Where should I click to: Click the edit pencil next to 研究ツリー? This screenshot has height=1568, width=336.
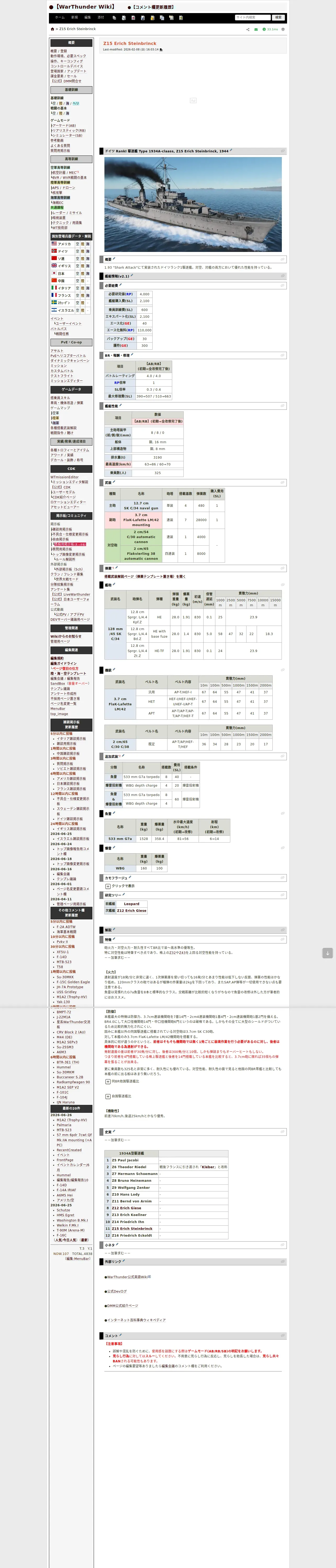(124, 895)
